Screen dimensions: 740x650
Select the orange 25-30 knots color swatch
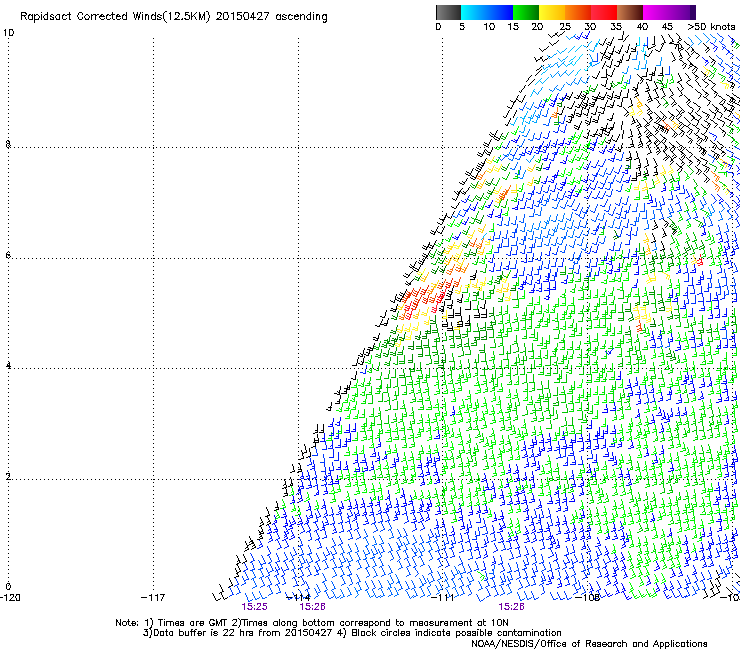tap(578, 12)
